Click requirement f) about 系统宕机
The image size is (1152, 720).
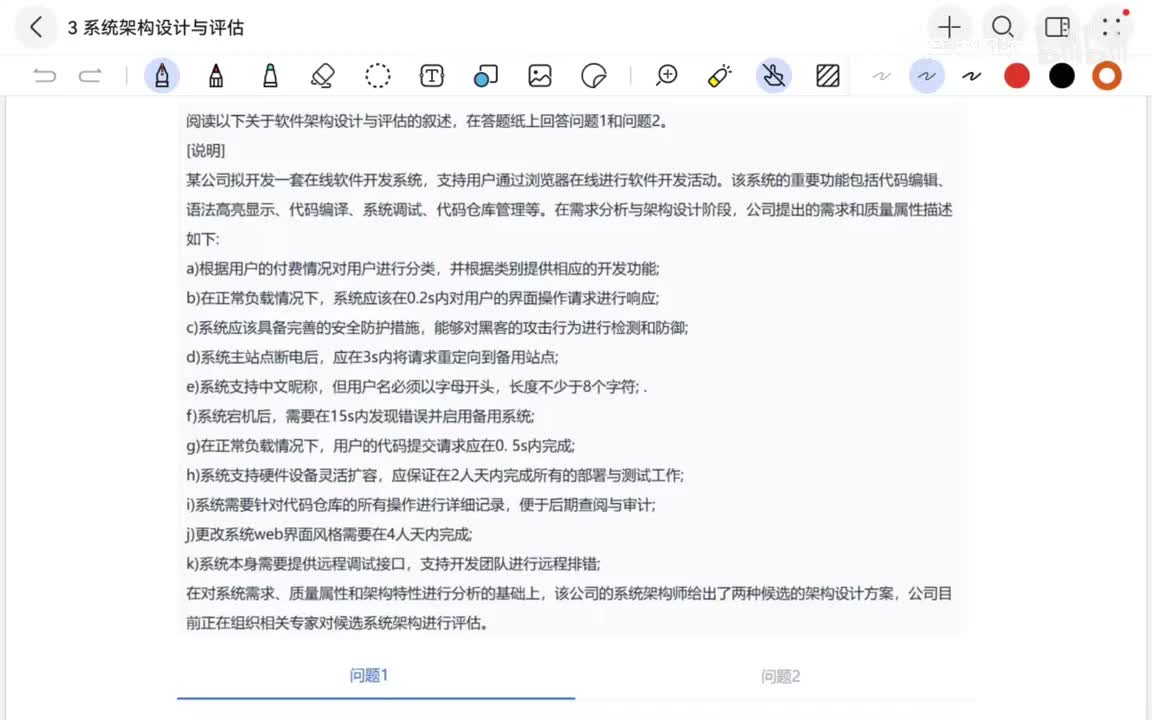(360, 416)
